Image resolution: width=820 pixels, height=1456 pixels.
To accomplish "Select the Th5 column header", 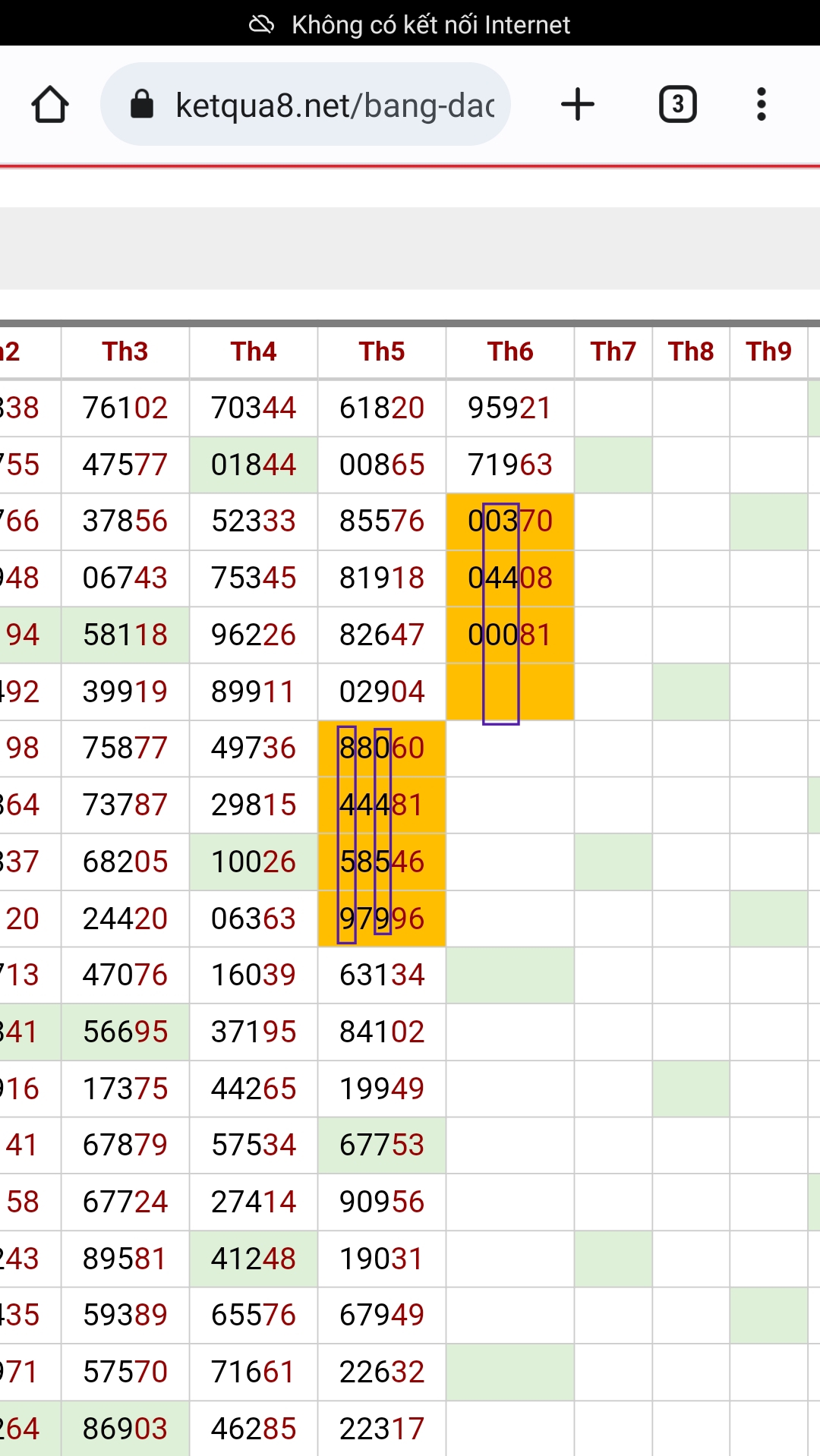I will (x=382, y=351).
